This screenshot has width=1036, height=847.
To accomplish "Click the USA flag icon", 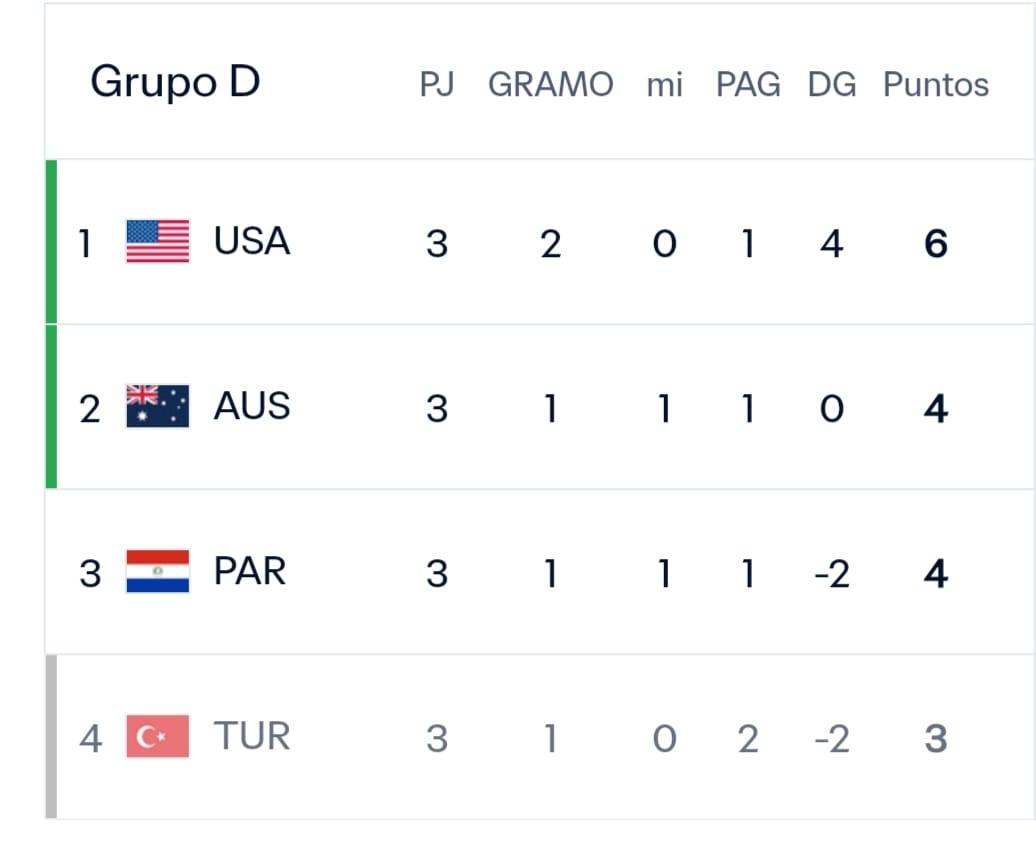I will 157,241.
